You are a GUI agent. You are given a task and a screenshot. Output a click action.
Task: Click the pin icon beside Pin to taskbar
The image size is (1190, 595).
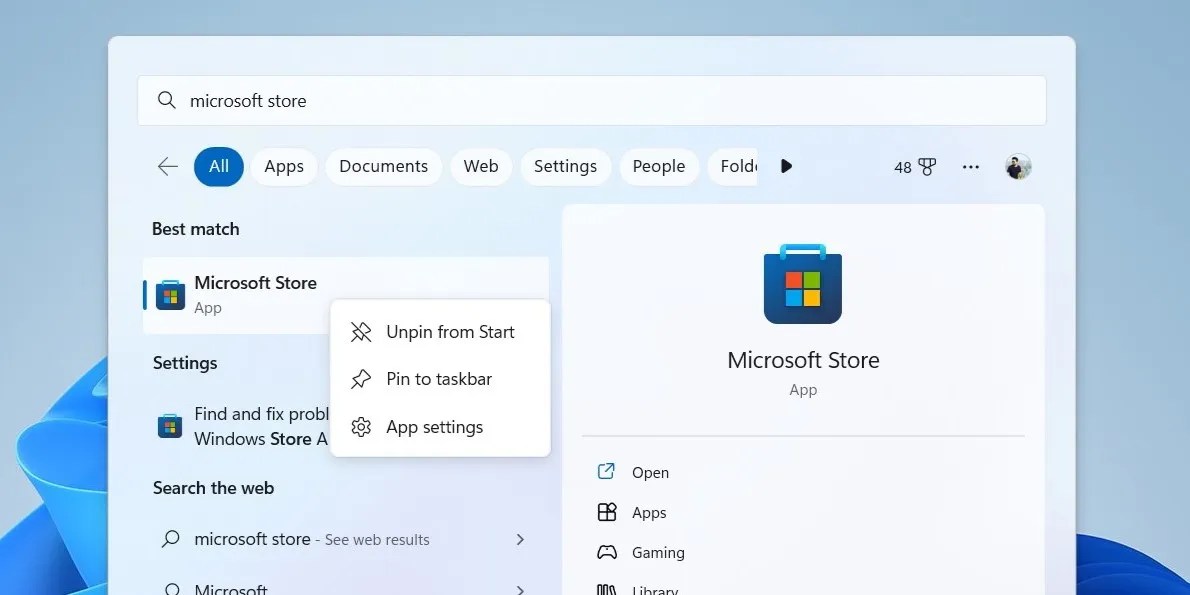pyautogui.click(x=360, y=379)
